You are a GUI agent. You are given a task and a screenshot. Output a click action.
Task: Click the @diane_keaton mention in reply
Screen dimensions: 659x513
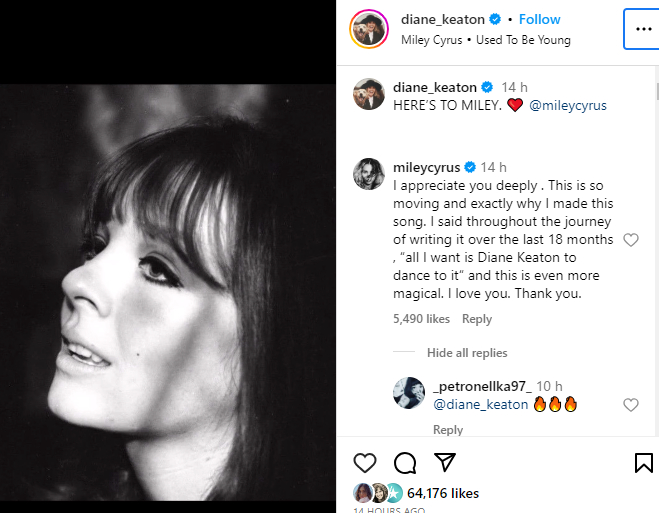(x=480, y=405)
